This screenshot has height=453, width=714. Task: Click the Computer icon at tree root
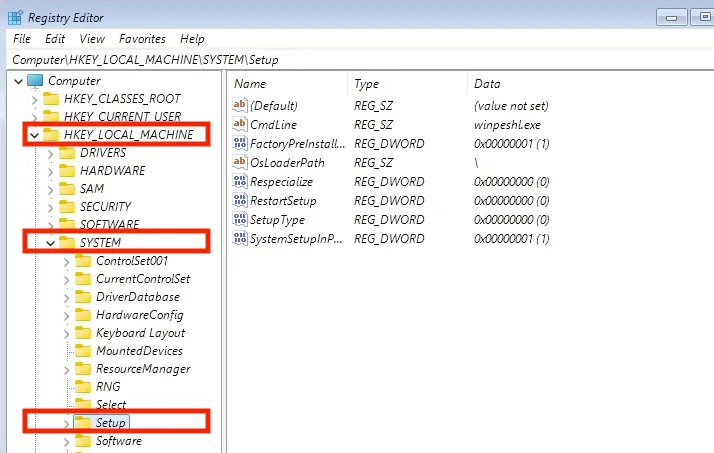[x=35, y=81]
